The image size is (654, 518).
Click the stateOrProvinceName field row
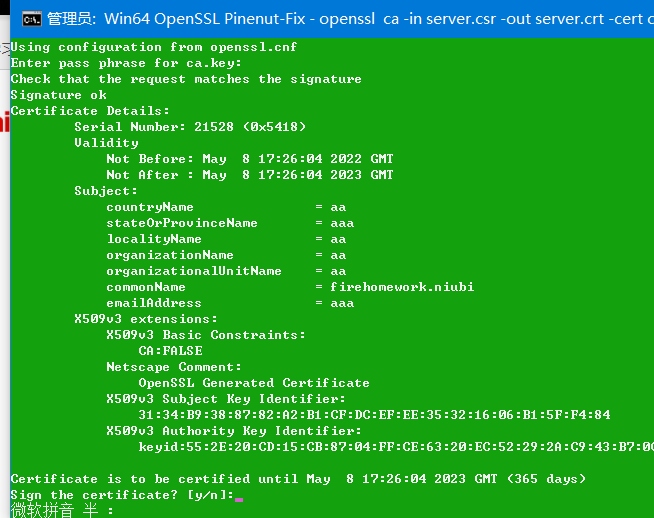(230, 223)
